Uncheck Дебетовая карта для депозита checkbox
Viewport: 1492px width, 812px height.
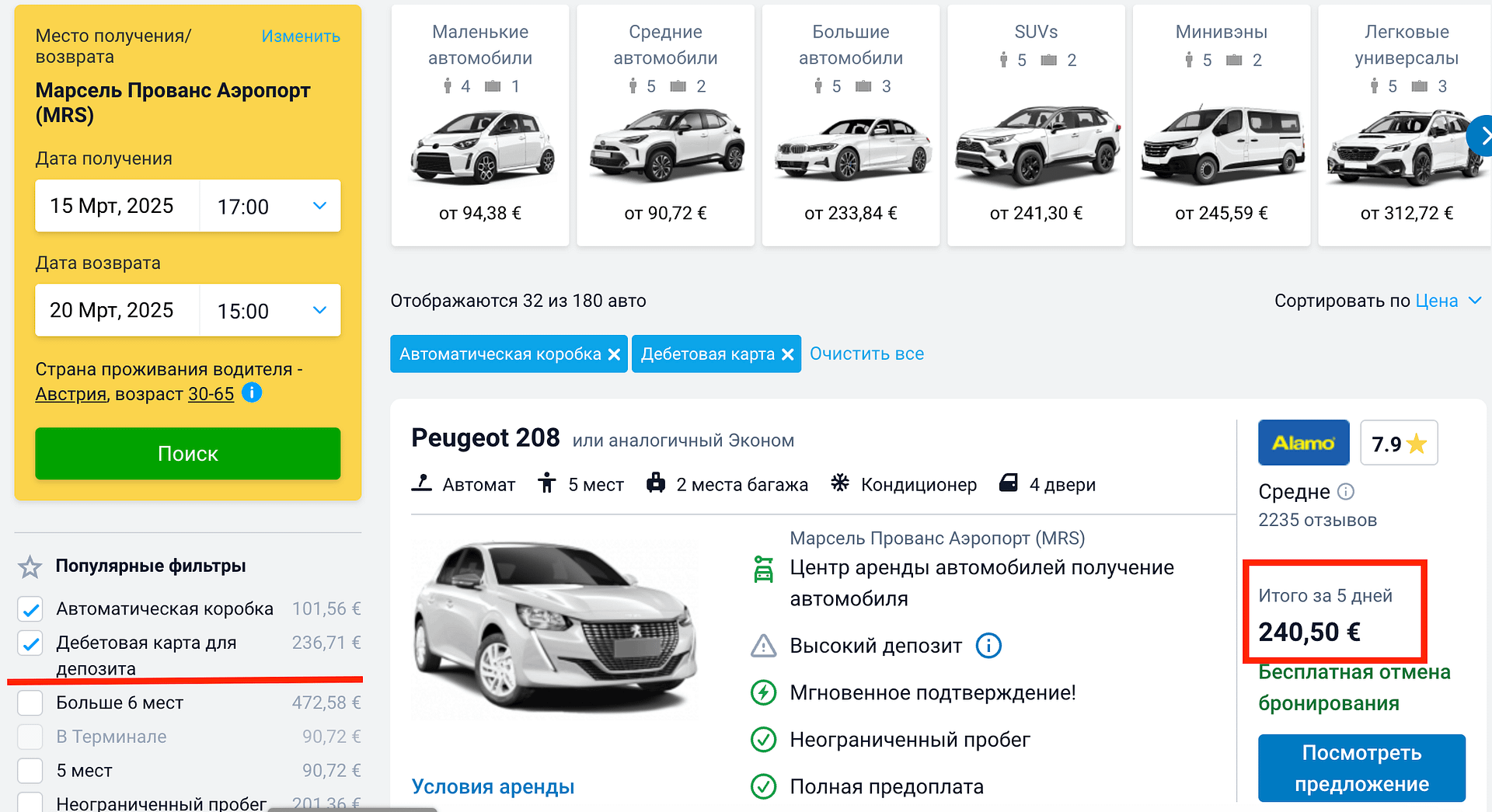[30, 643]
